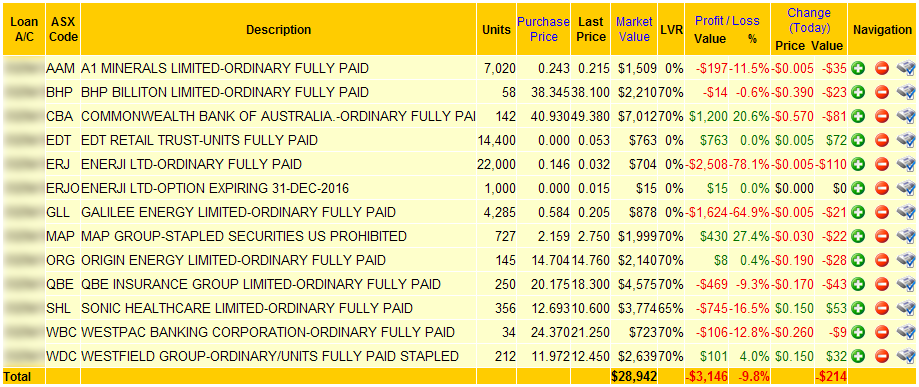Click green plus icon for BHP row
919x387 pixels.
pos(859,93)
